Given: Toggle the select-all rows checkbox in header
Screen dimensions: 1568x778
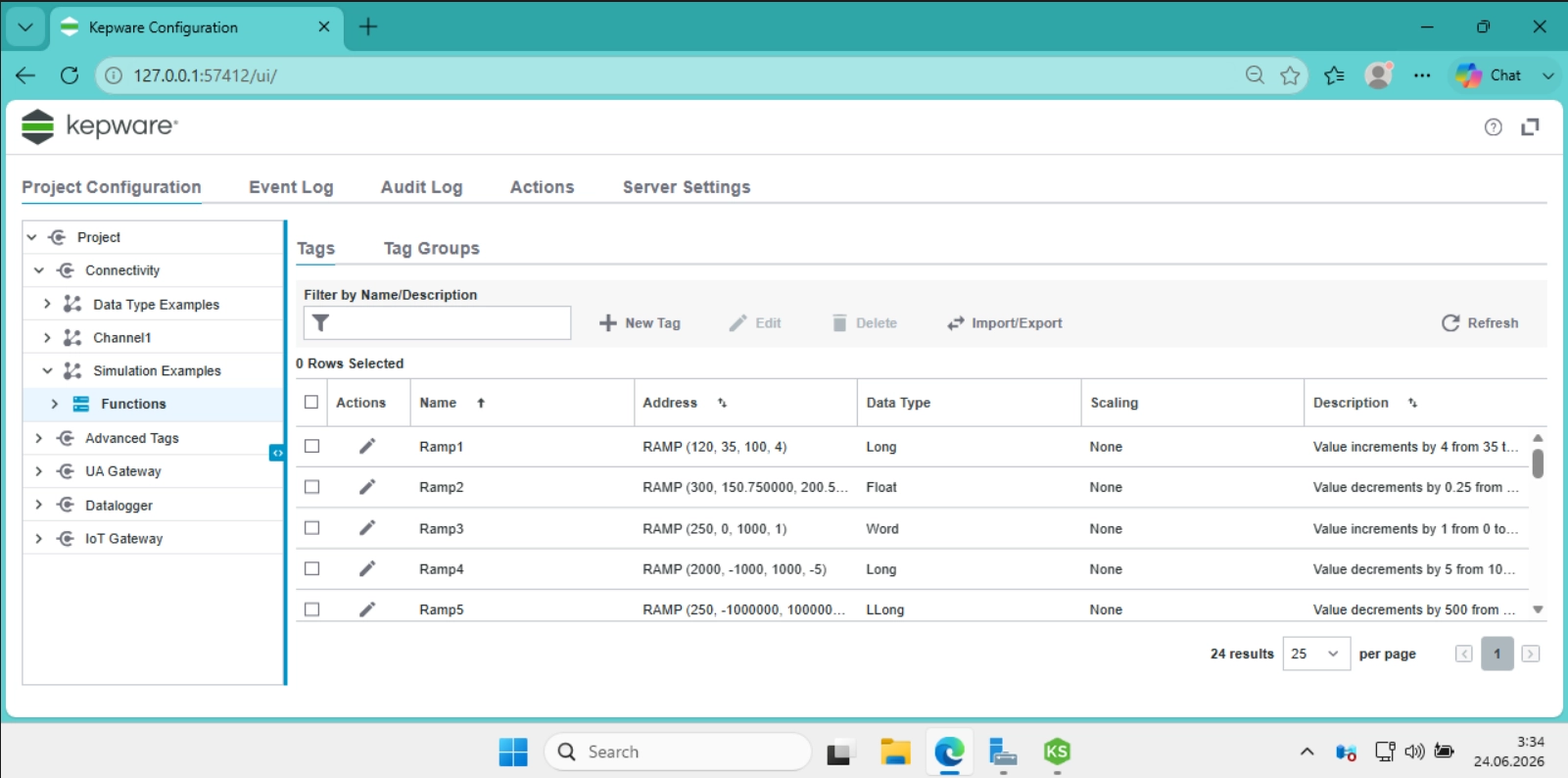Looking at the screenshot, I should click(x=311, y=403).
